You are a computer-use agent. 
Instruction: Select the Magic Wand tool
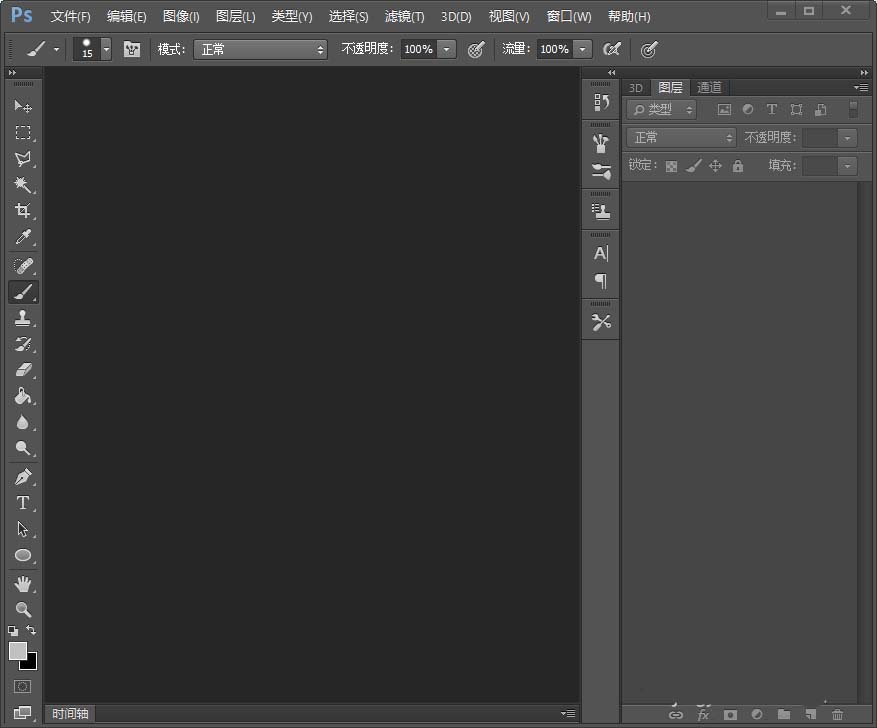point(22,185)
